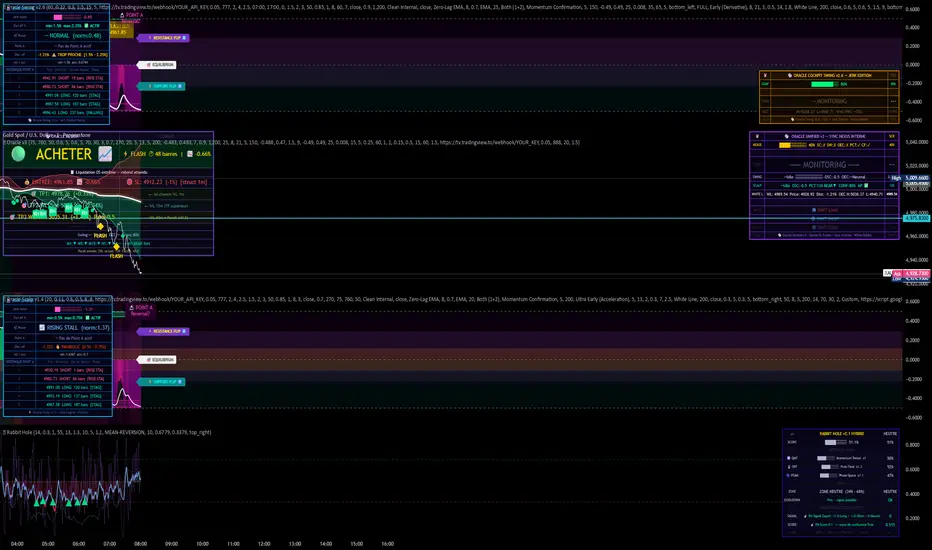Click the pink jerk bar in the Scalp table
The height and width of the screenshot is (550, 932).
58,309
